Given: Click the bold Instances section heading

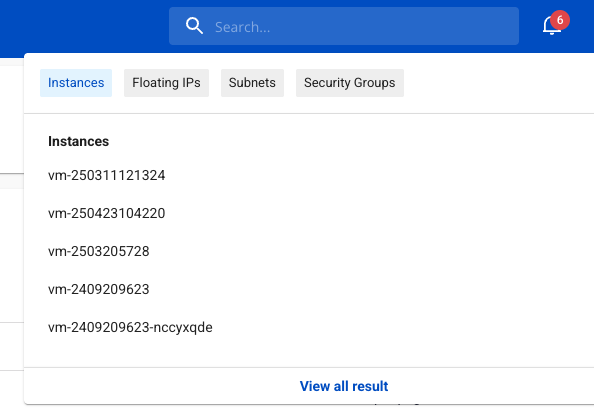Looking at the screenshot, I should click(x=78, y=141).
